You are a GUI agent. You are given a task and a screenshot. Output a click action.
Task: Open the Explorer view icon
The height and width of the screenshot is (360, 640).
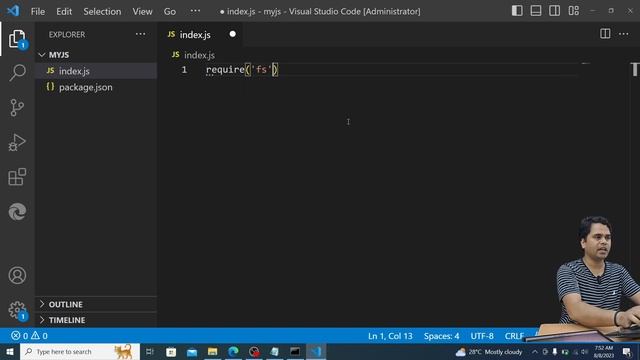17,39
